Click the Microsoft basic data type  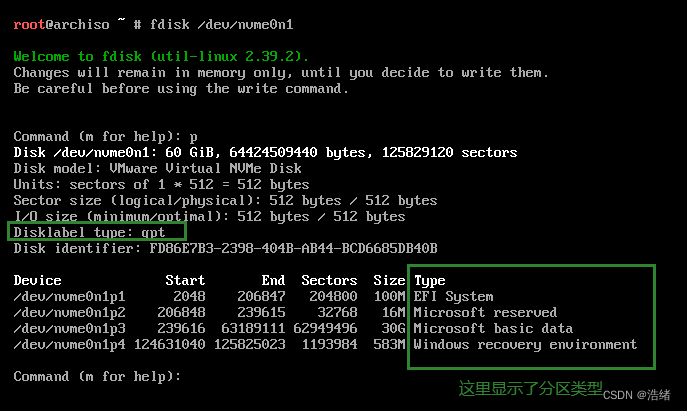click(x=494, y=328)
